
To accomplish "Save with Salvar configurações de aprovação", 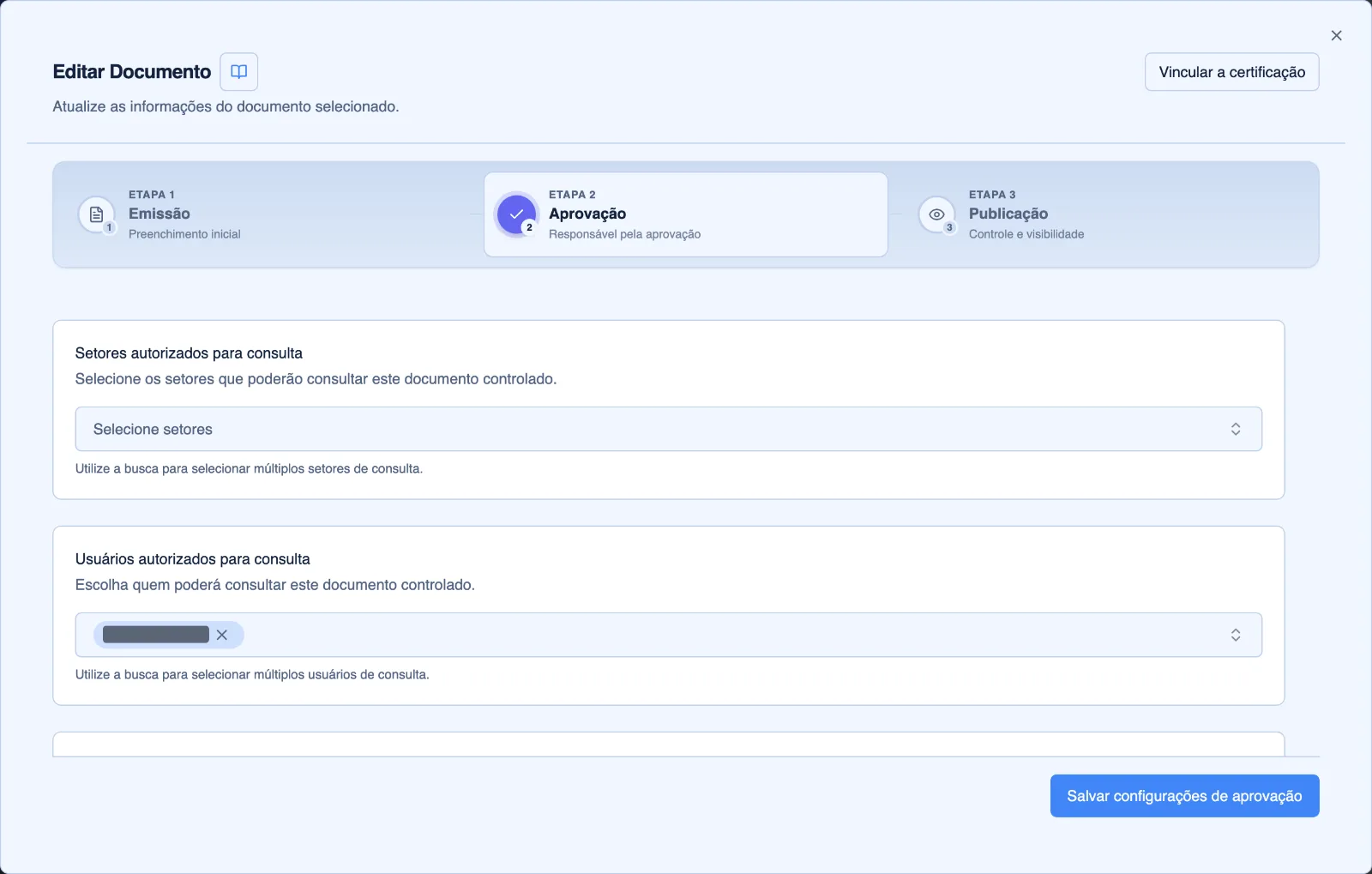I will [1184, 796].
